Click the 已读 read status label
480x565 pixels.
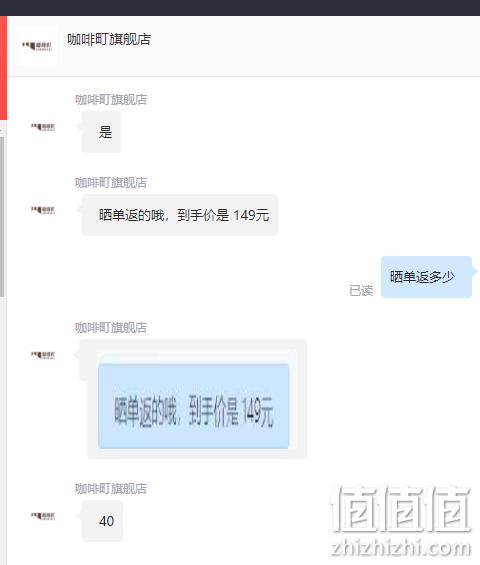pyautogui.click(x=361, y=290)
